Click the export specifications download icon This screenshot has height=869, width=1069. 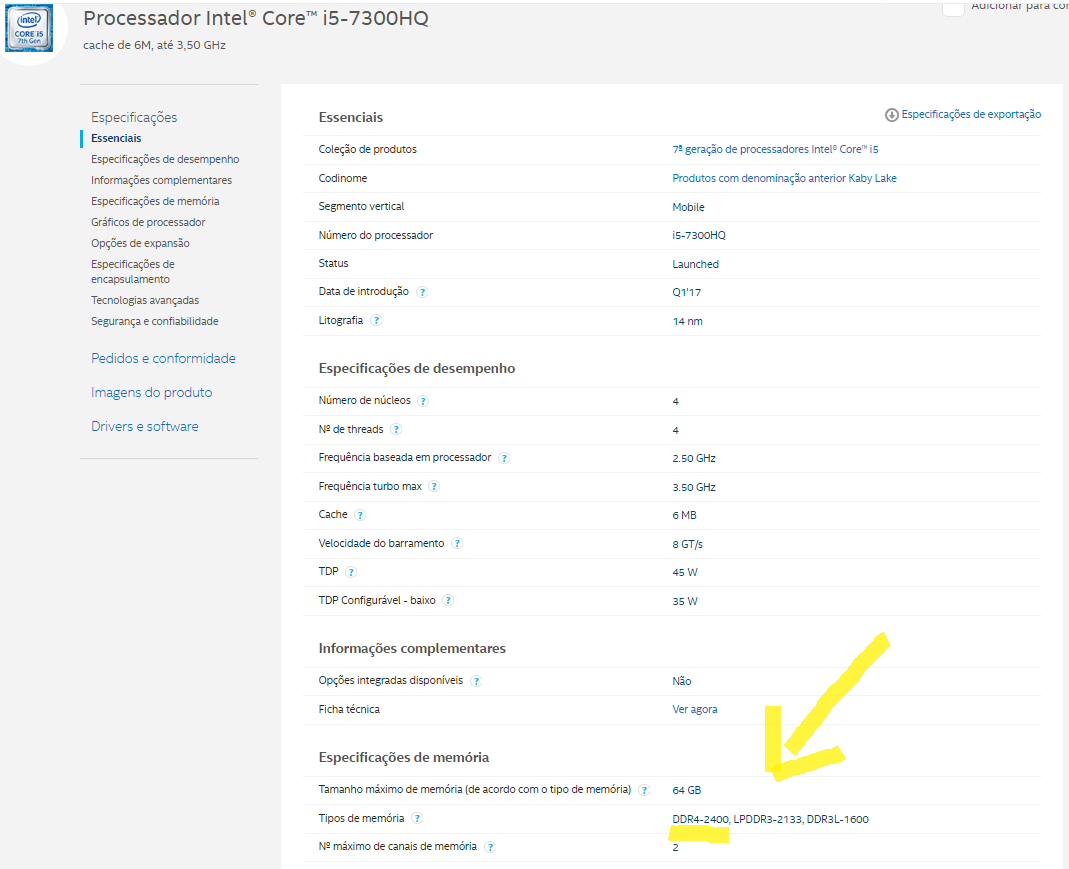(891, 115)
